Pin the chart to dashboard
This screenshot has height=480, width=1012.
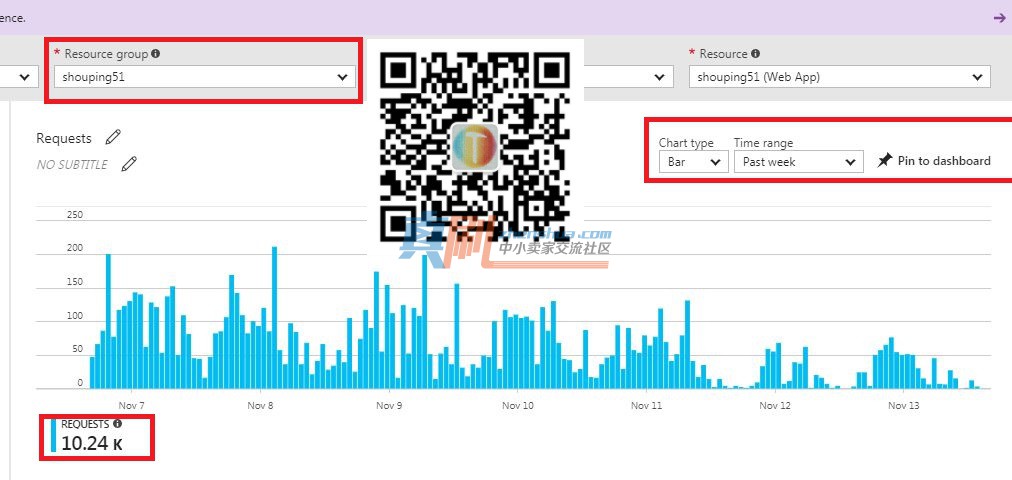click(934, 161)
